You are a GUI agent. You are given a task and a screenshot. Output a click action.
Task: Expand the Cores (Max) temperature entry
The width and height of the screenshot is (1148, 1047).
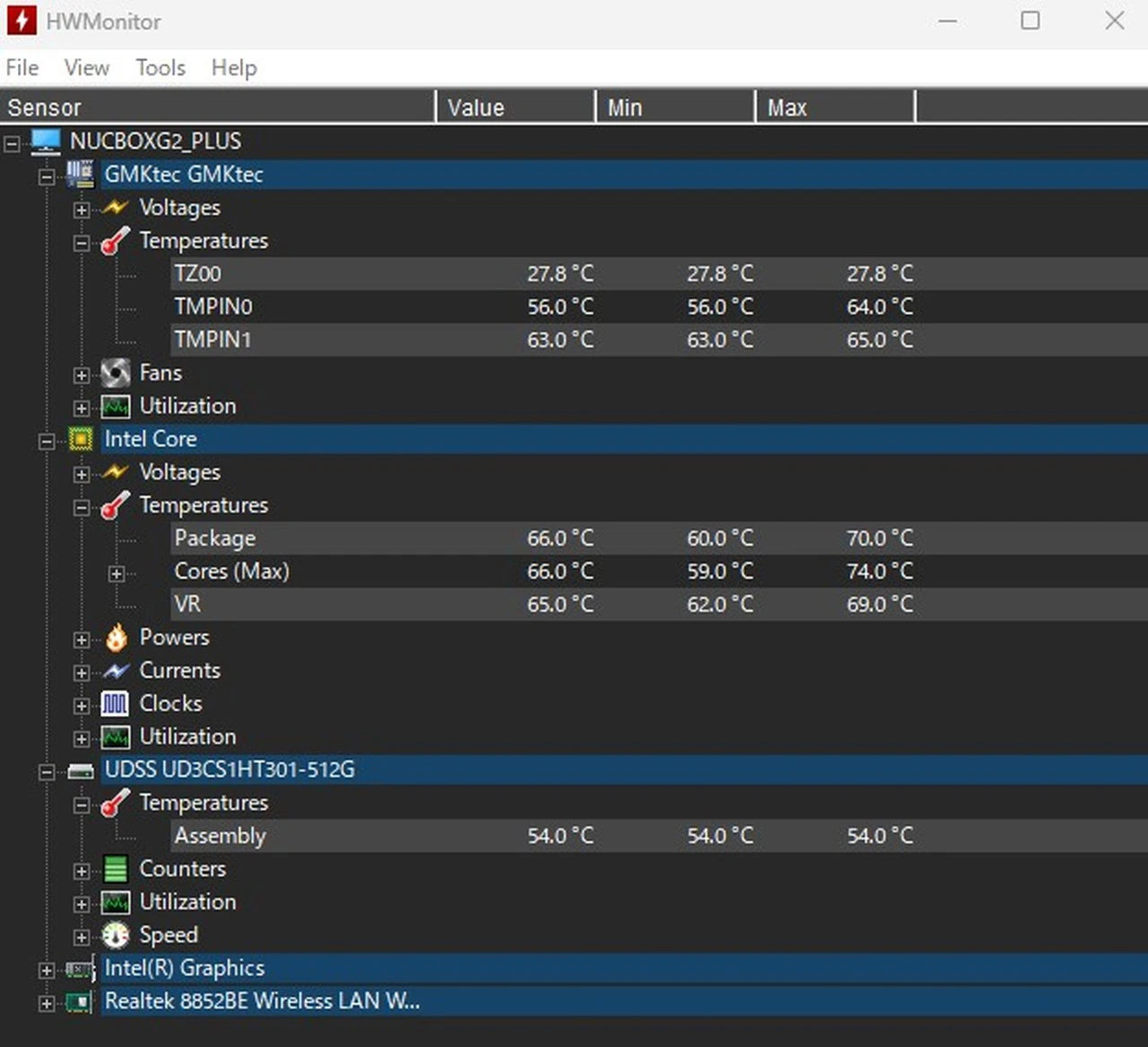(x=117, y=573)
